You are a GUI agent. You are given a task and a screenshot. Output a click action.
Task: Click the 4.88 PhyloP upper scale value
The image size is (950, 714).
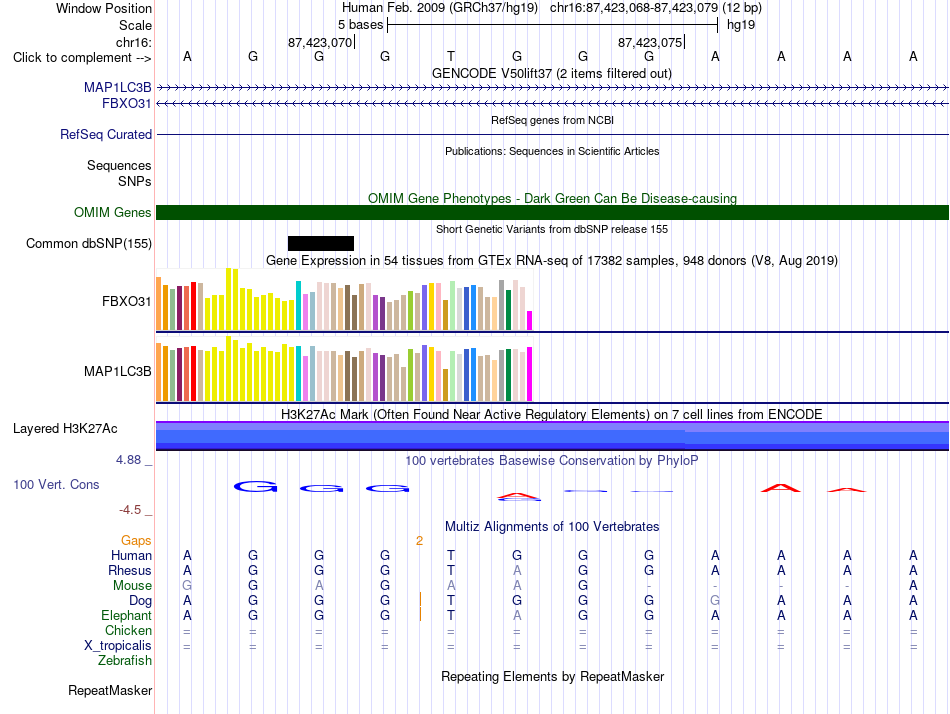coord(128,460)
